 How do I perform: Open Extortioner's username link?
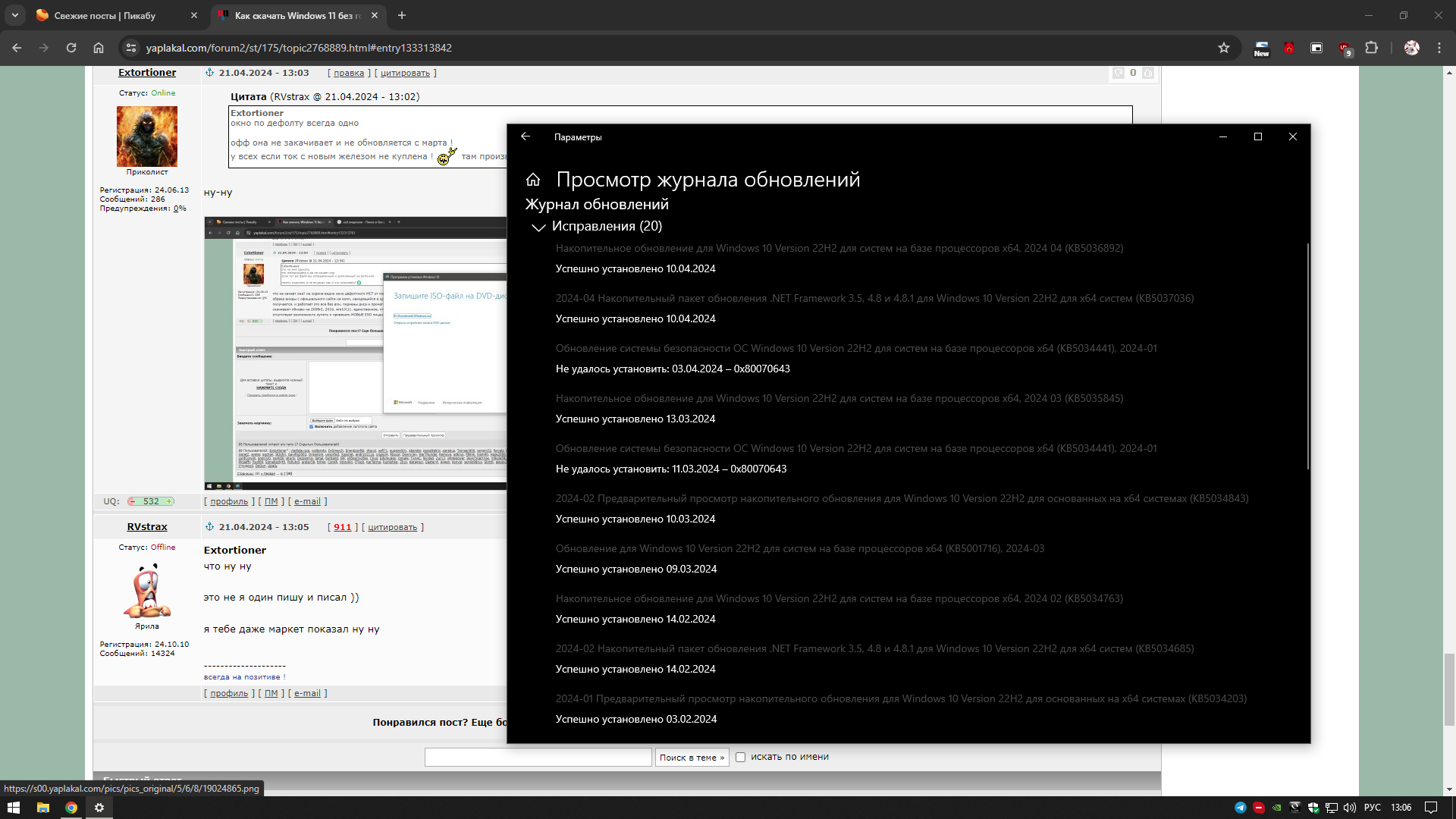pyautogui.click(x=147, y=73)
